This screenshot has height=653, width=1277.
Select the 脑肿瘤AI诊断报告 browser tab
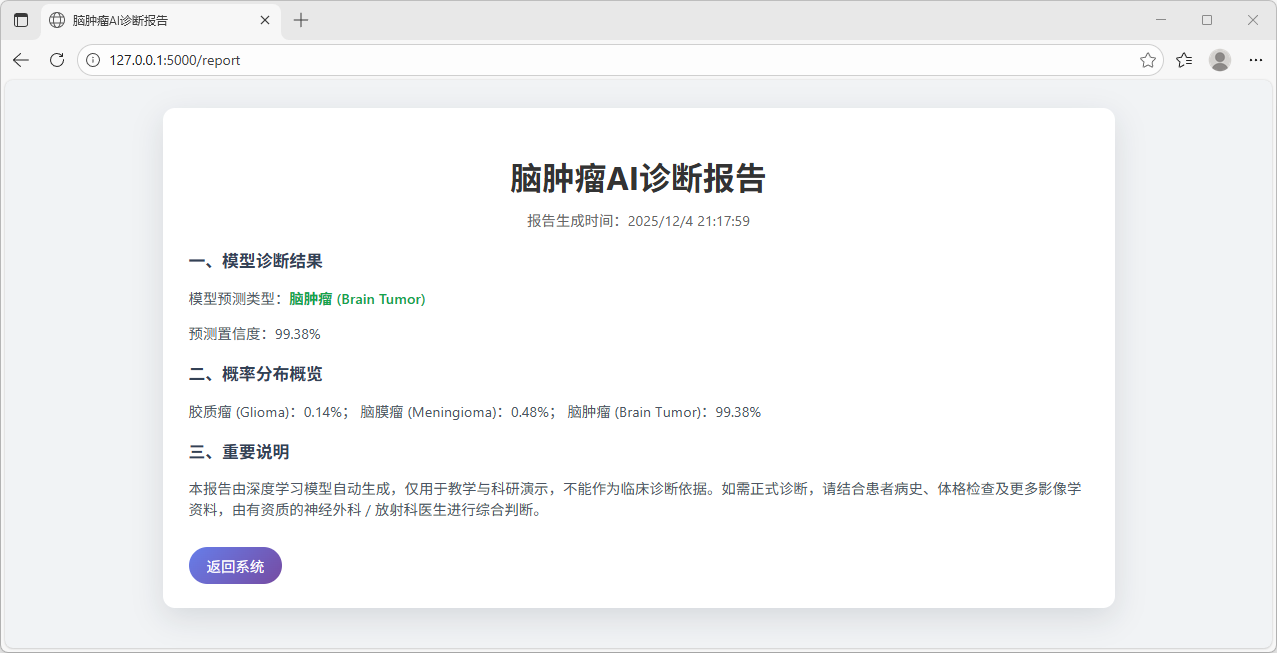(150, 20)
